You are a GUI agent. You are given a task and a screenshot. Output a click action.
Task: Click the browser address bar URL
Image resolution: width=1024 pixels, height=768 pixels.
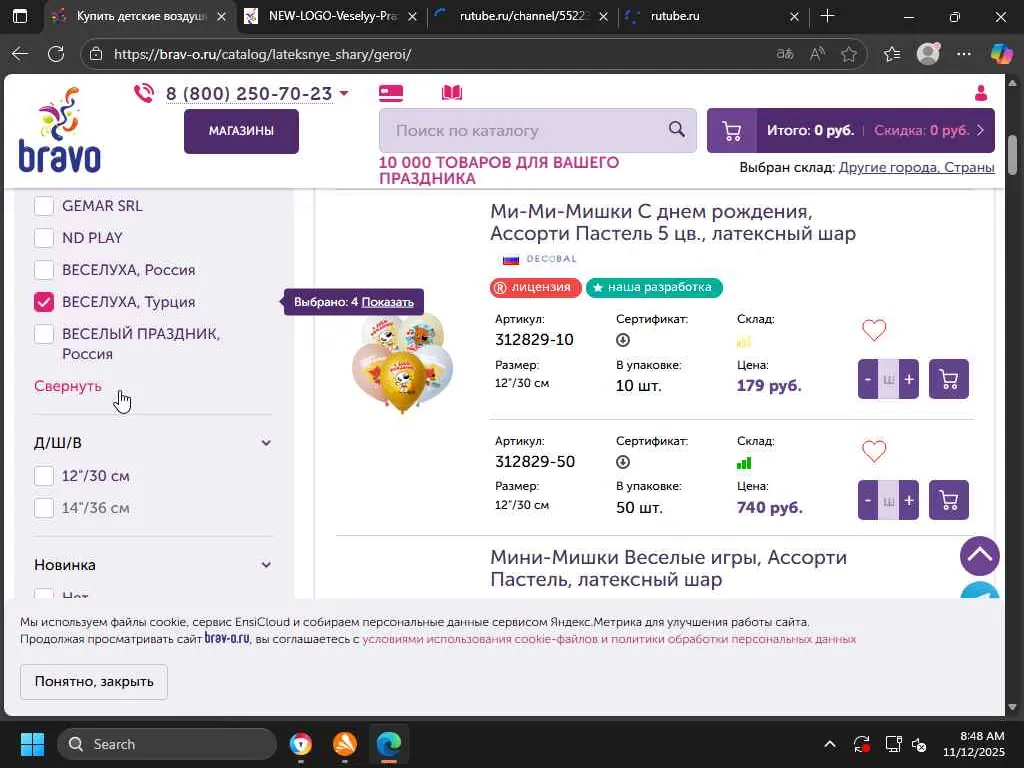point(262,54)
